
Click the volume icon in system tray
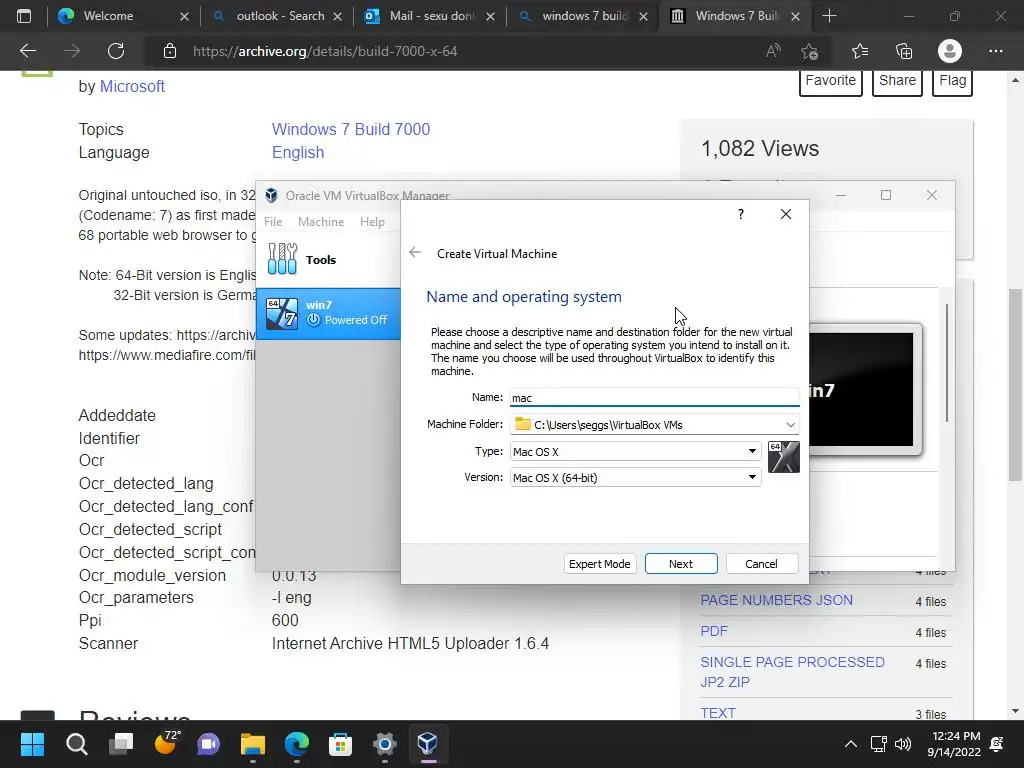pos(903,744)
